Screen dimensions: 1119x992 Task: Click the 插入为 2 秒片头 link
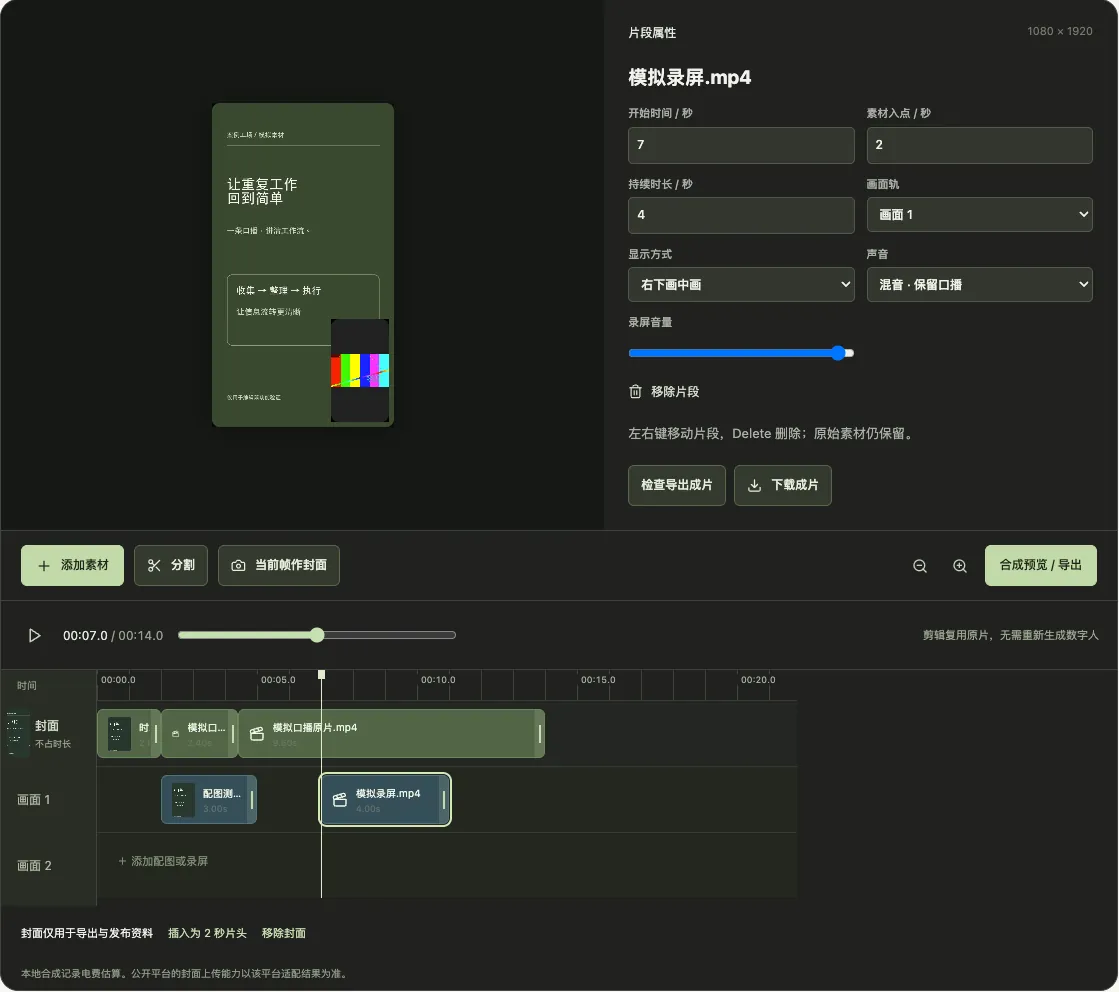tap(207, 933)
